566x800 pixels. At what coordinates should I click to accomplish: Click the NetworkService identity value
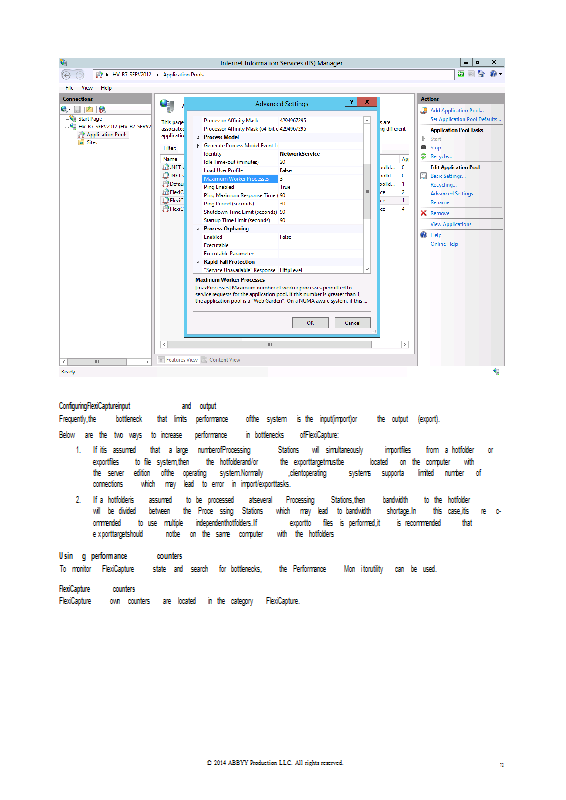point(300,154)
